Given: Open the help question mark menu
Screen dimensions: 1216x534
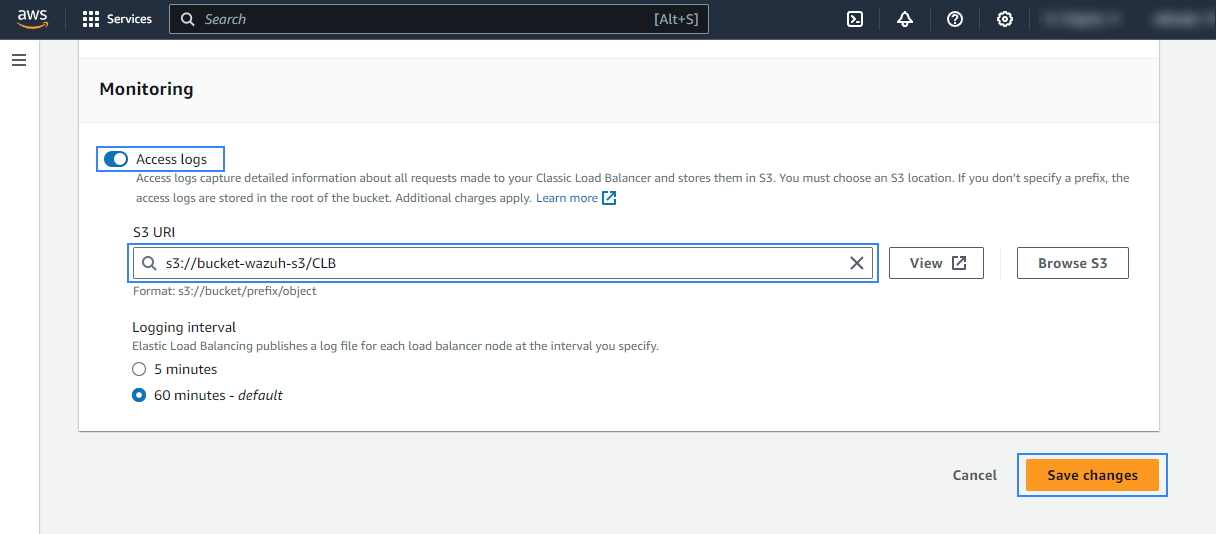Looking at the screenshot, I should tap(955, 19).
